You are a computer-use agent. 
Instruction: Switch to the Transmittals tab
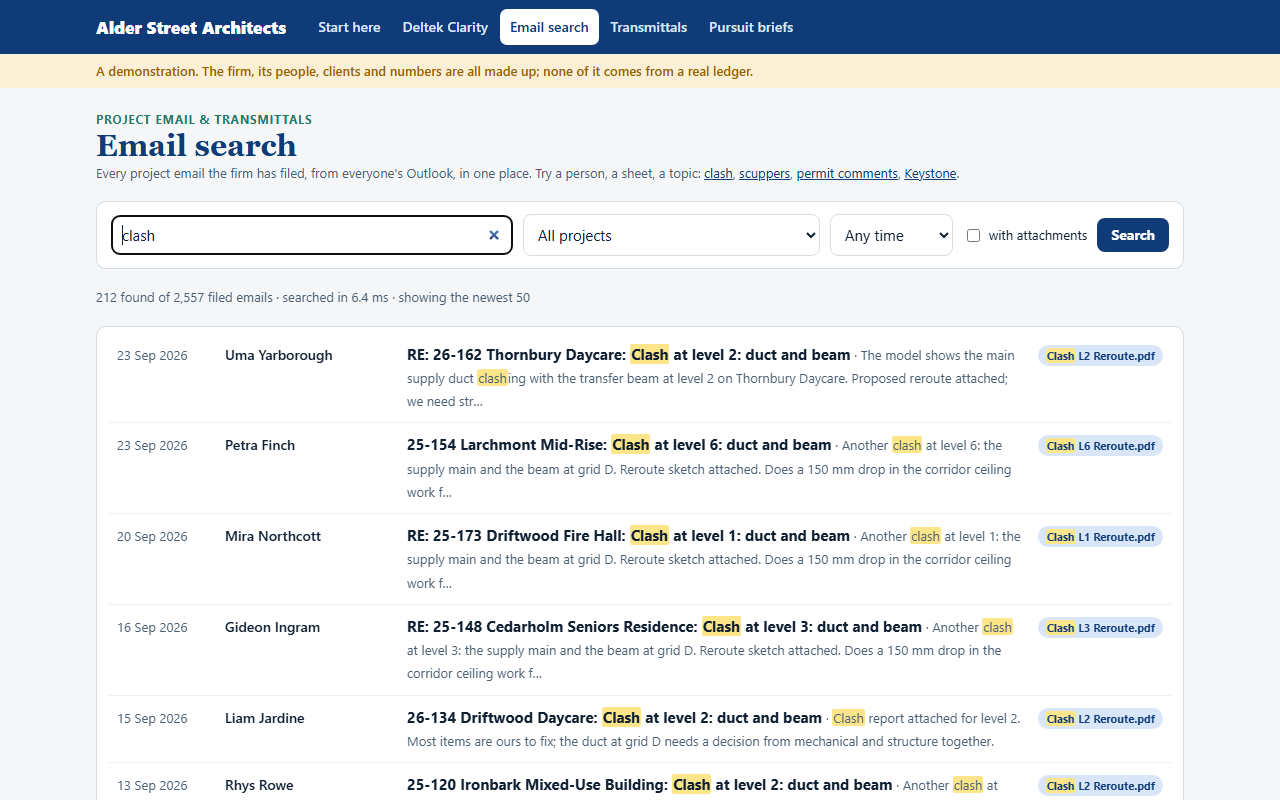click(649, 27)
